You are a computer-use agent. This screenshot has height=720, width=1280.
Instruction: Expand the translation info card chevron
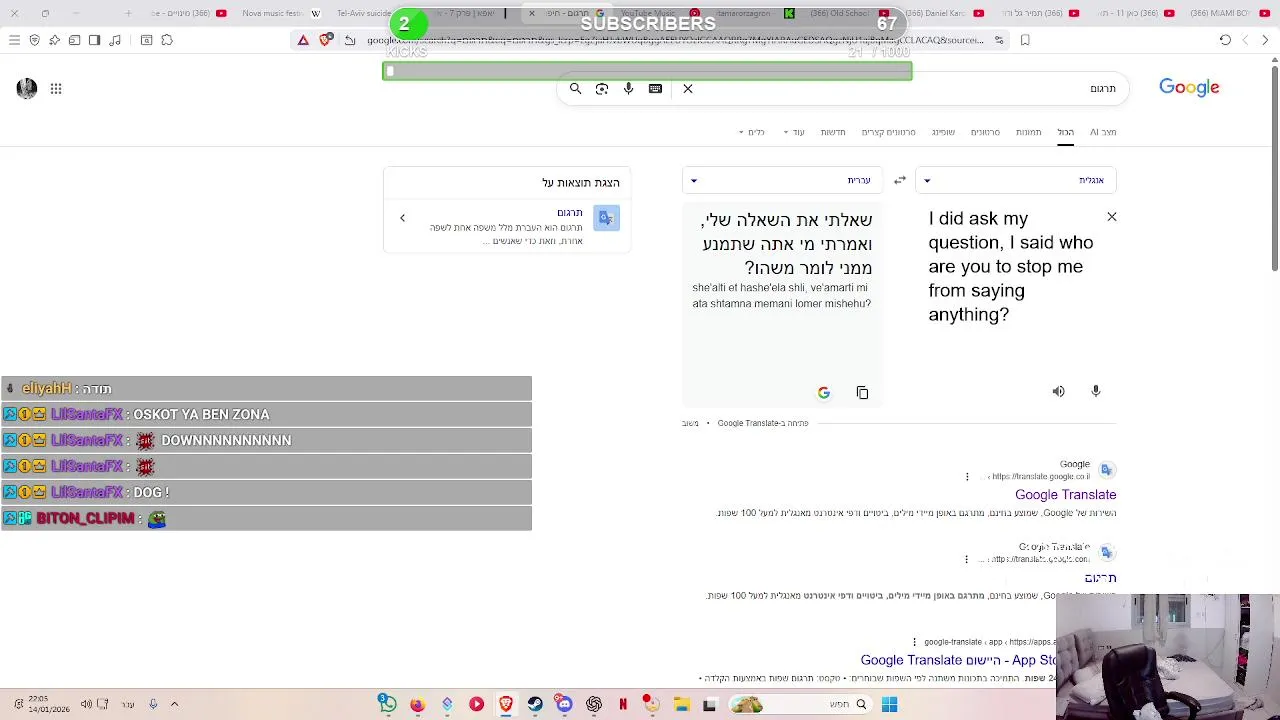(402, 218)
